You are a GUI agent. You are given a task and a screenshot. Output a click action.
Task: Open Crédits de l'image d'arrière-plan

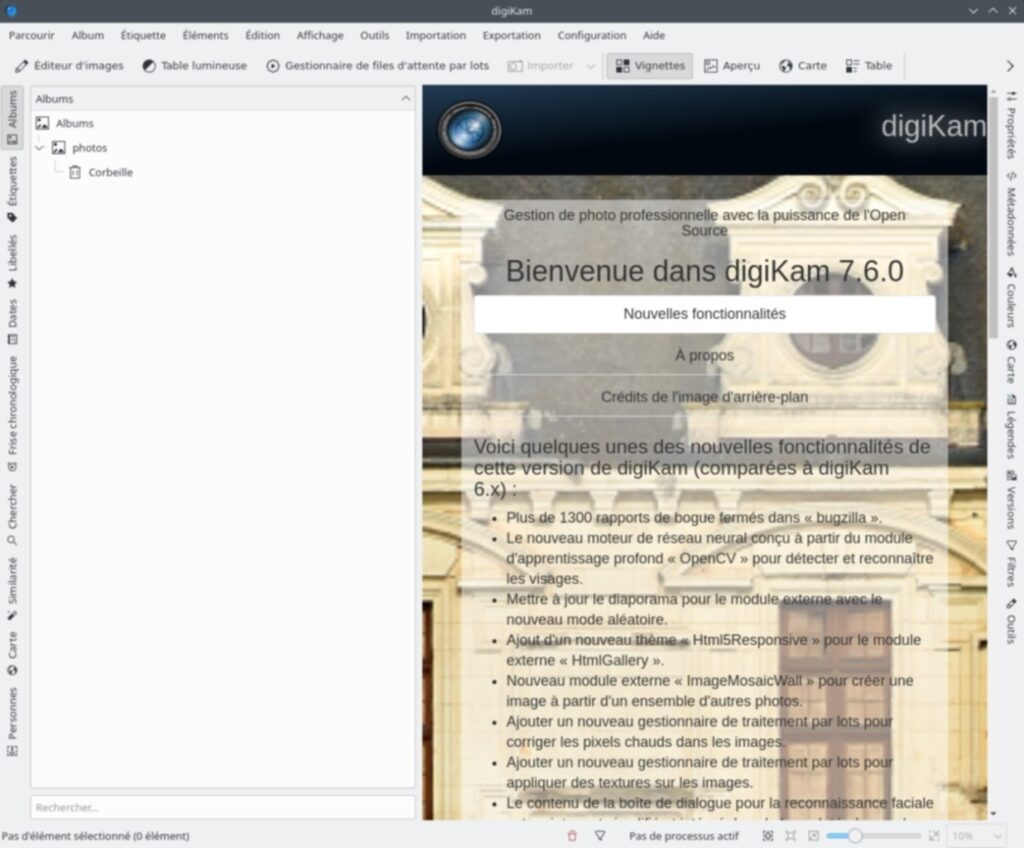tap(704, 397)
